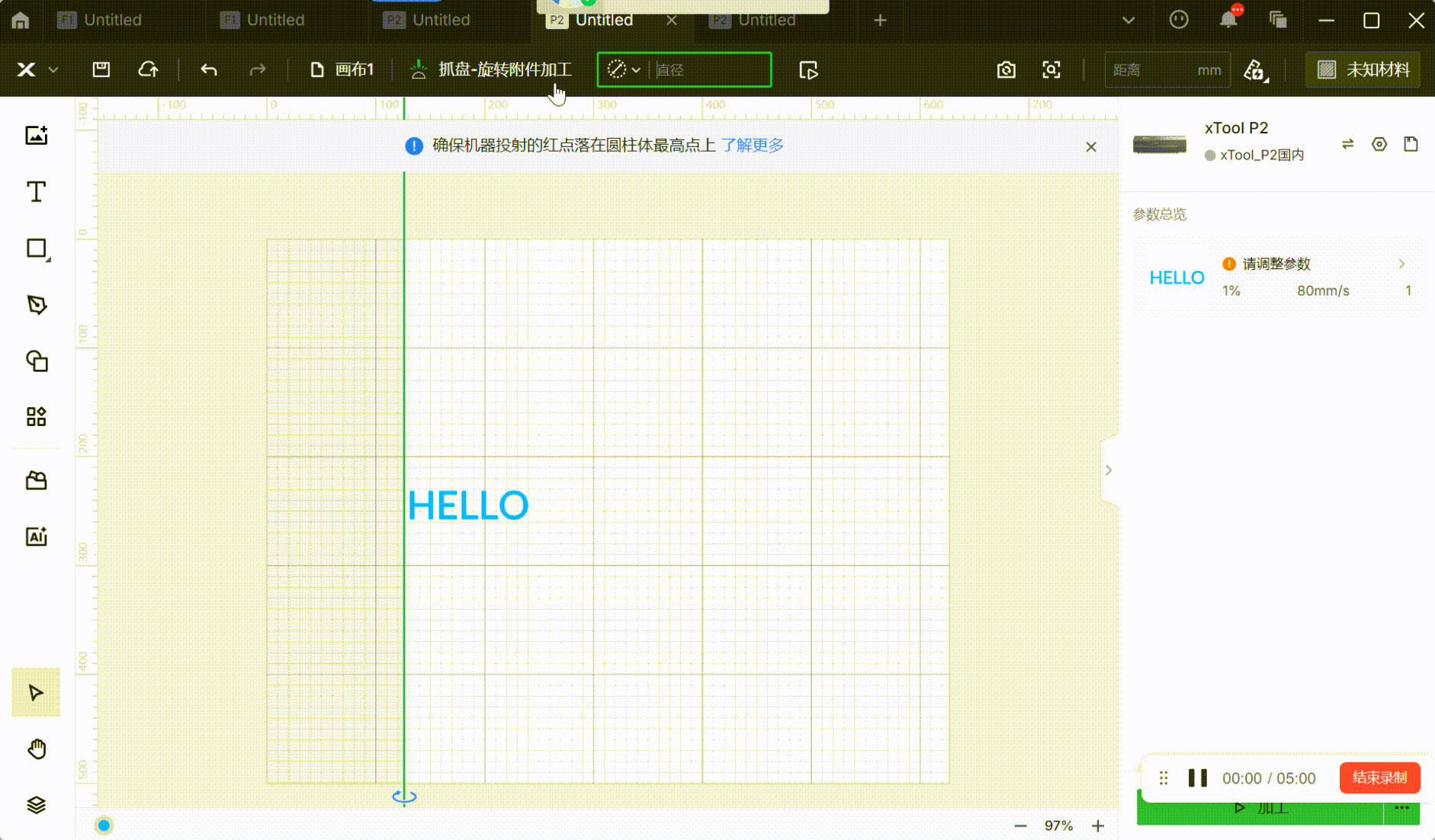Close the active Untitled tab
Screen dimensions: 1435x840
672,20
